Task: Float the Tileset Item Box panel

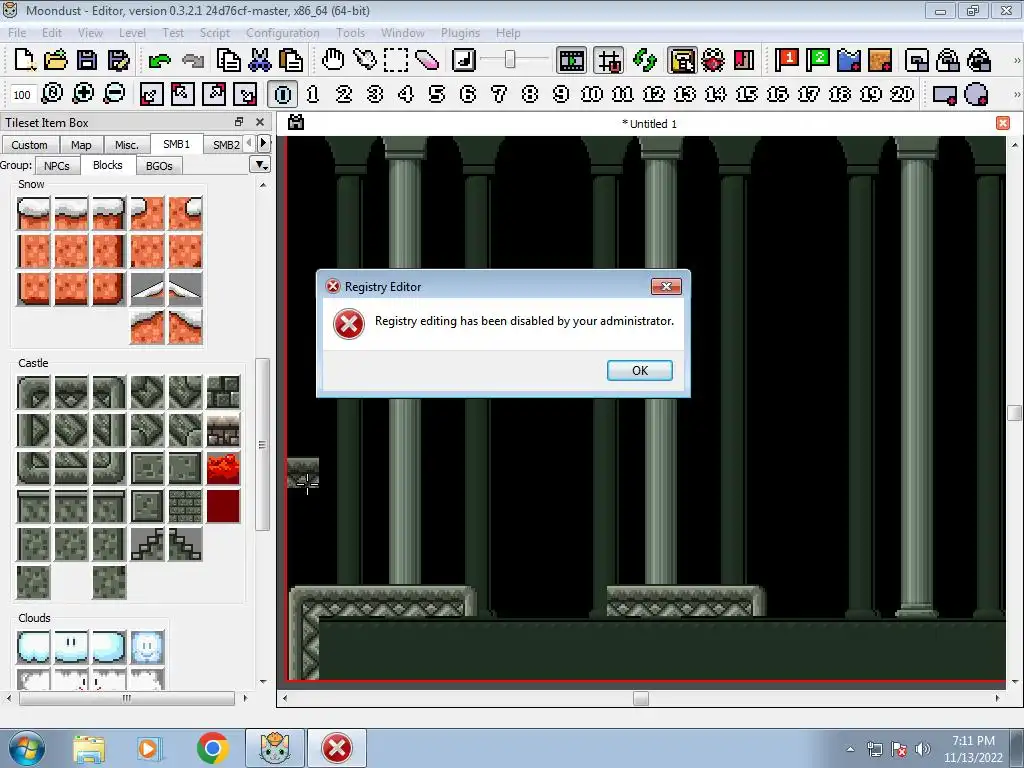Action: [239, 122]
